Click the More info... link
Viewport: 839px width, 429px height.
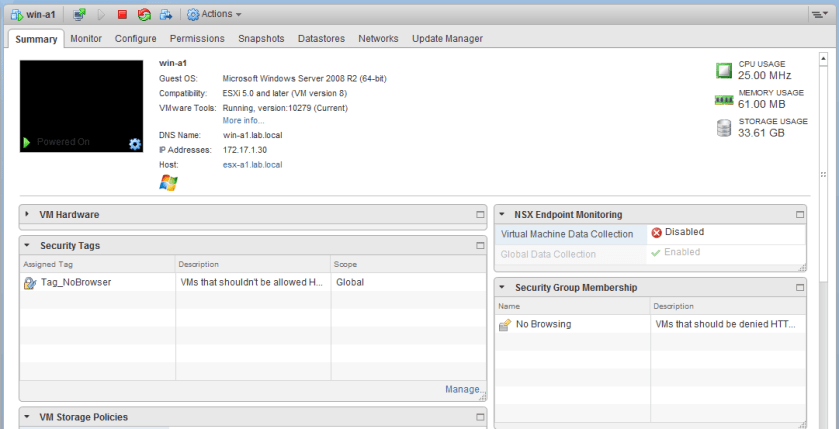[x=243, y=120]
